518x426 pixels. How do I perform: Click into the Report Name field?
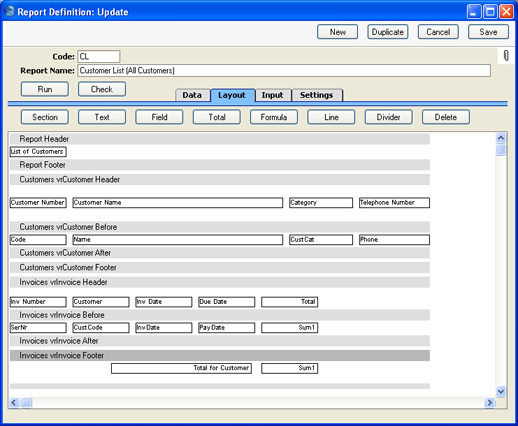pyautogui.click(x=284, y=71)
